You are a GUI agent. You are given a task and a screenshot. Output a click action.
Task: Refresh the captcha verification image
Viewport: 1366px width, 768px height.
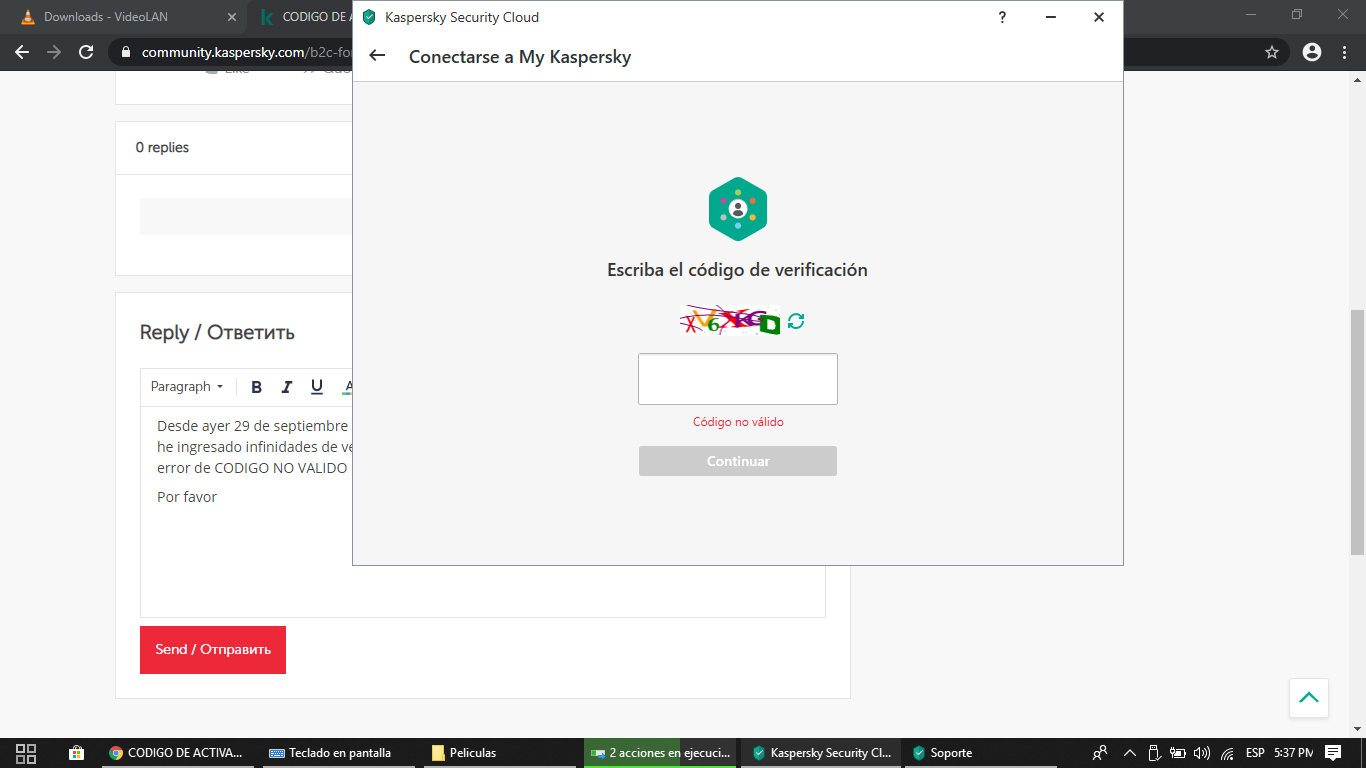796,321
